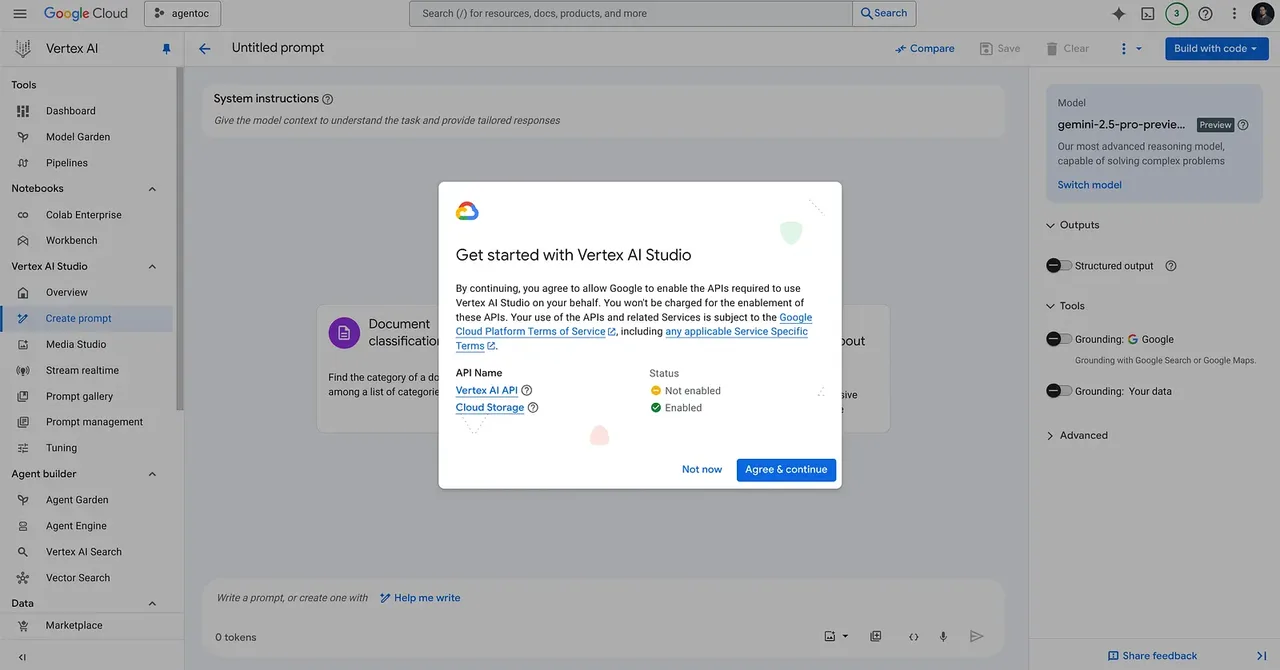Screen dimensions: 1280x670
Task: Toggle the Structured output switch
Action: tap(1058, 266)
